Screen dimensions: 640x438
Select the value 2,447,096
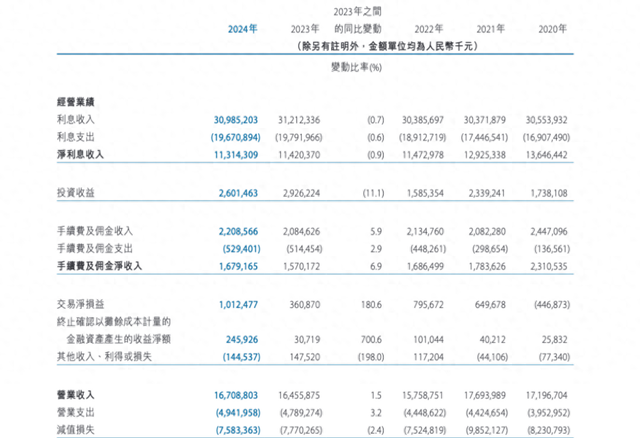pyautogui.click(x=549, y=231)
